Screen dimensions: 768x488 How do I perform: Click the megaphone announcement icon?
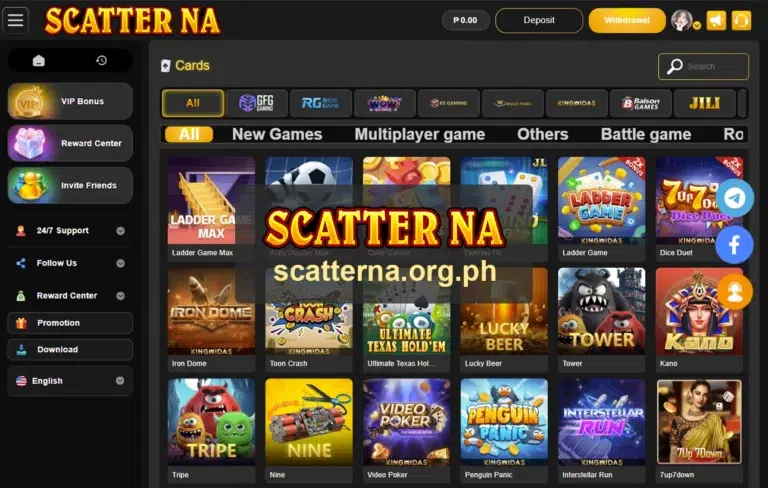click(716, 21)
